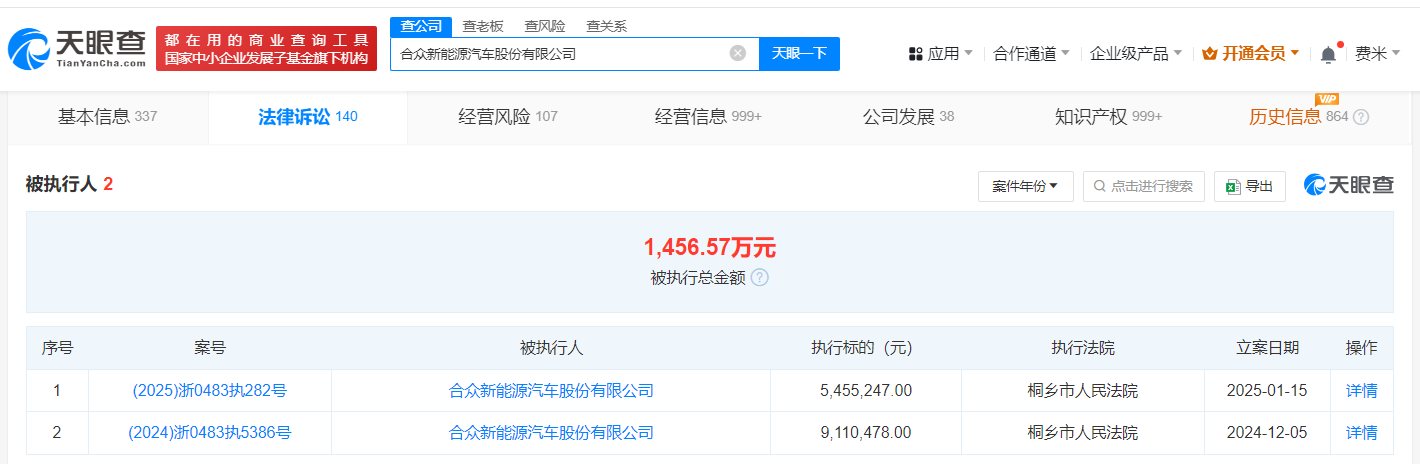Click the red government fund banner
This screenshot has width=1420, height=464.
[266, 48]
